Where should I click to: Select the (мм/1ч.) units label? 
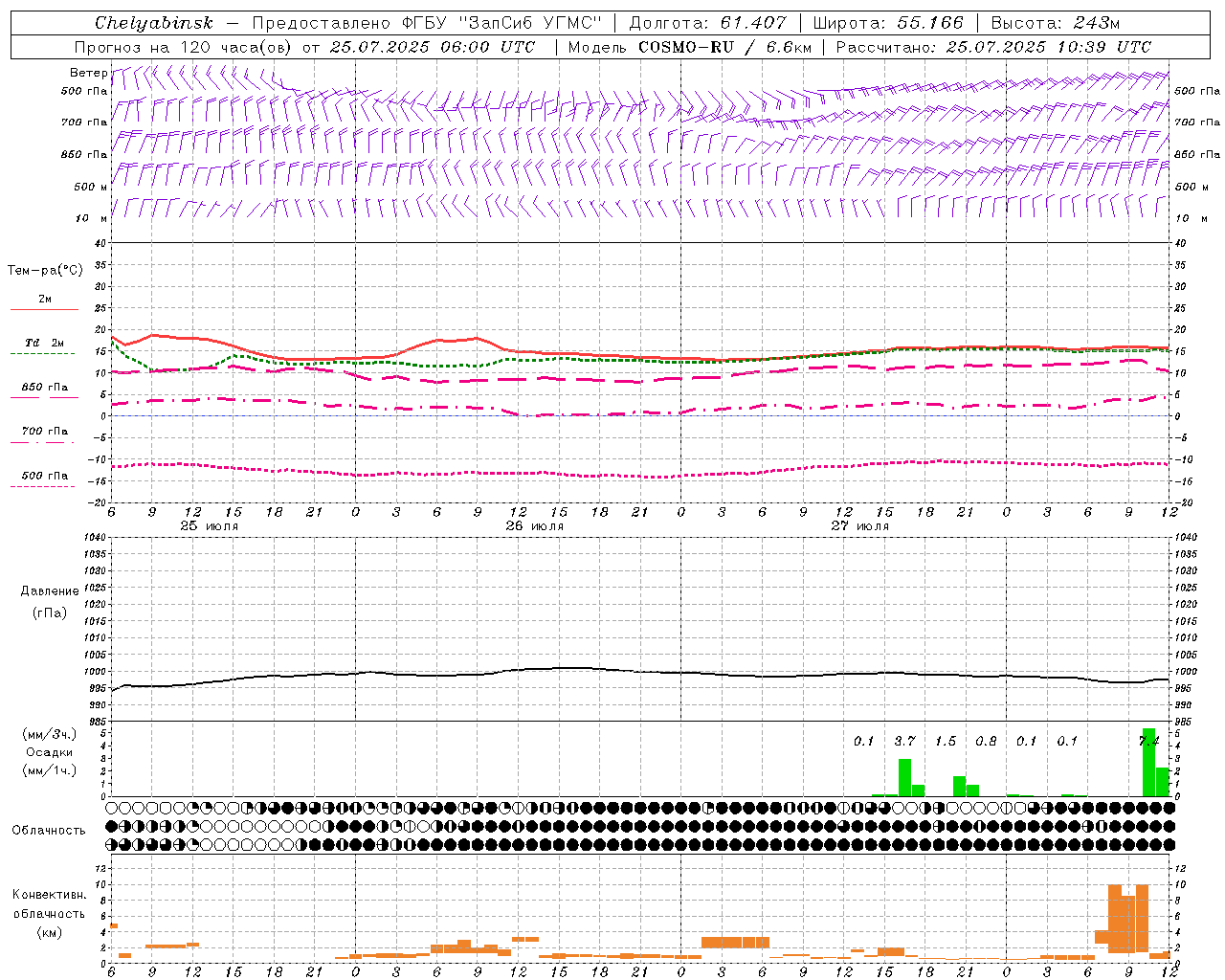coord(50,770)
